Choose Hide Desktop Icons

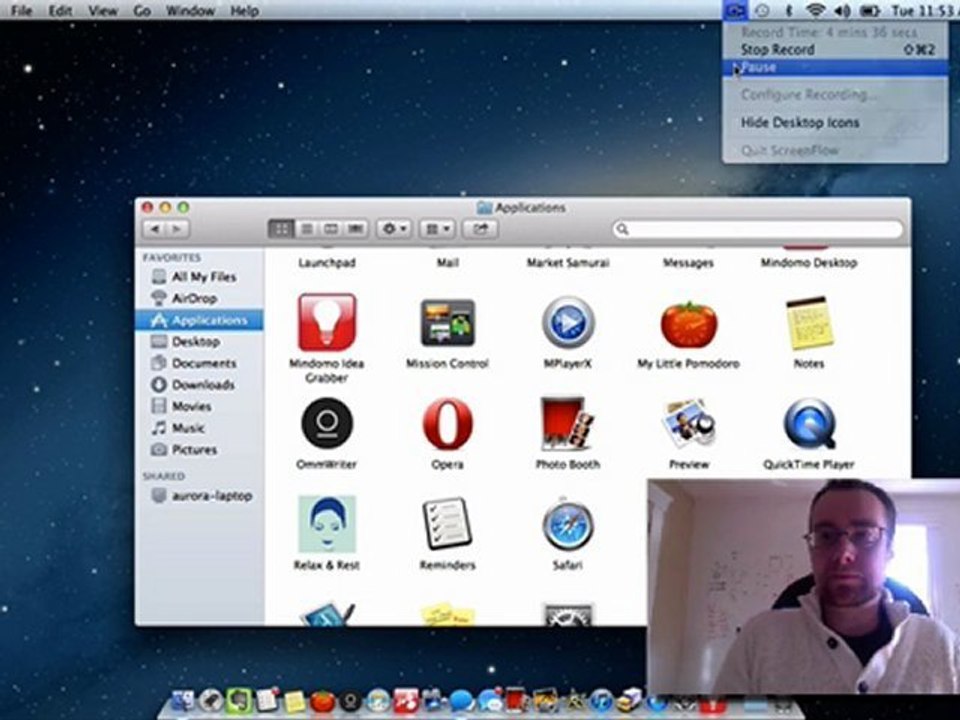[x=835, y=122]
